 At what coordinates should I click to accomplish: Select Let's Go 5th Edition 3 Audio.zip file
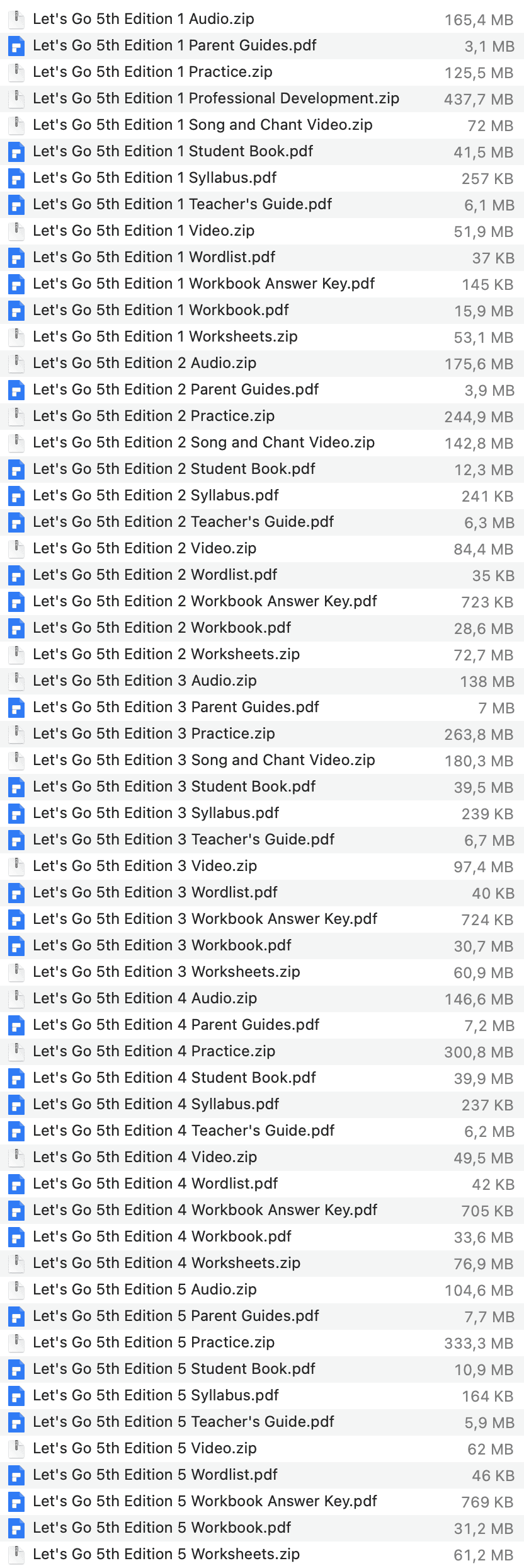pyautogui.click(x=262, y=681)
